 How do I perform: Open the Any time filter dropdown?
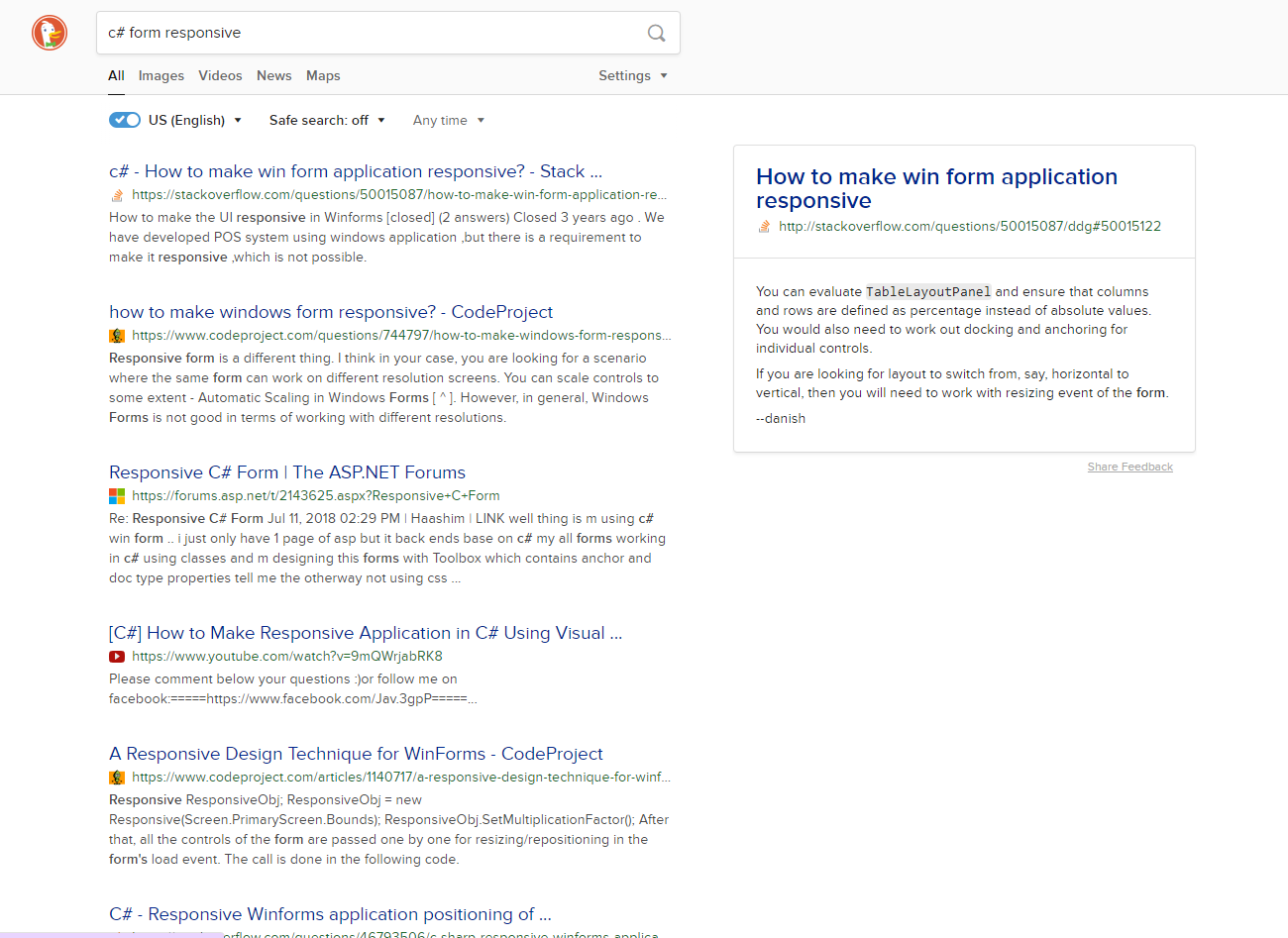(449, 120)
